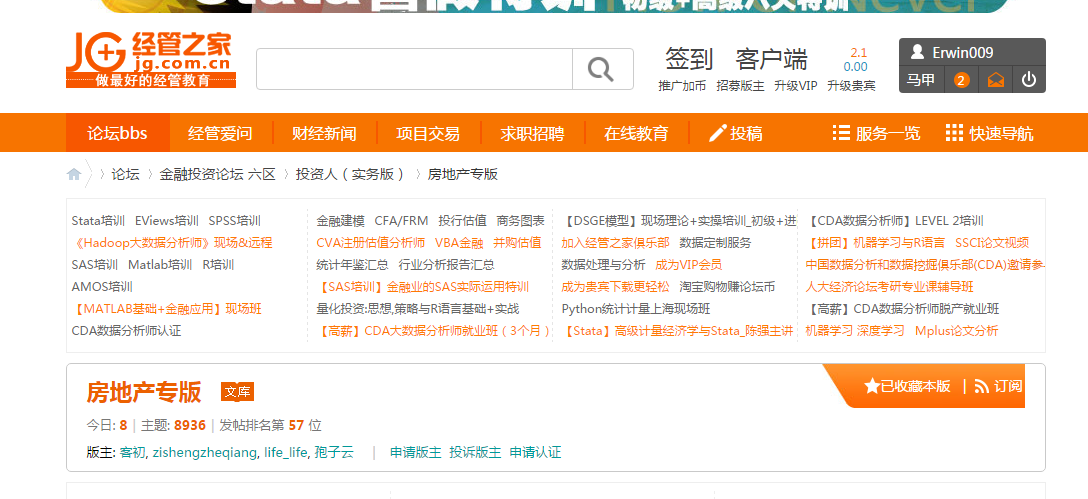Open 项目交易 navigation item
Viewport: 1088px width, 499px height.
(428, 133)
